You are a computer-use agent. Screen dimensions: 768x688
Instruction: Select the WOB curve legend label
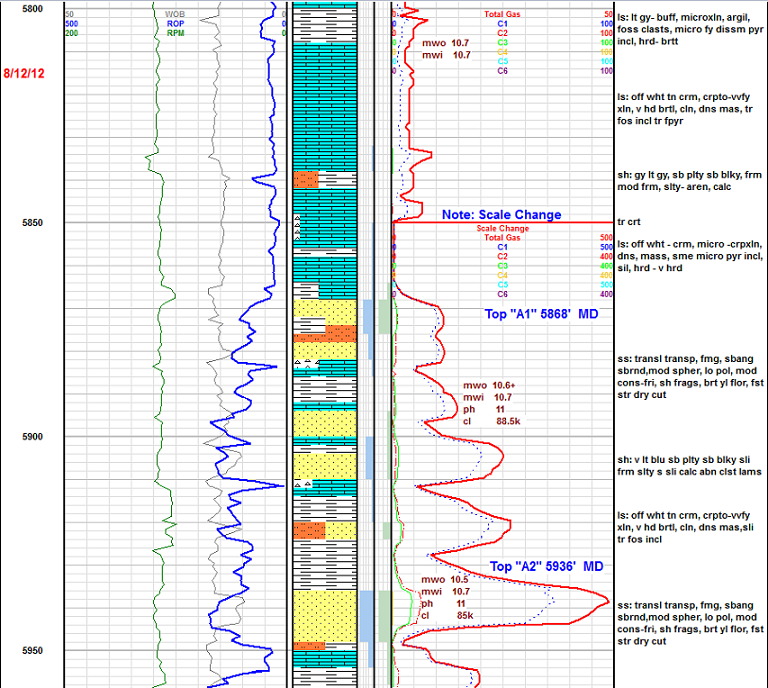click(175, 14)
